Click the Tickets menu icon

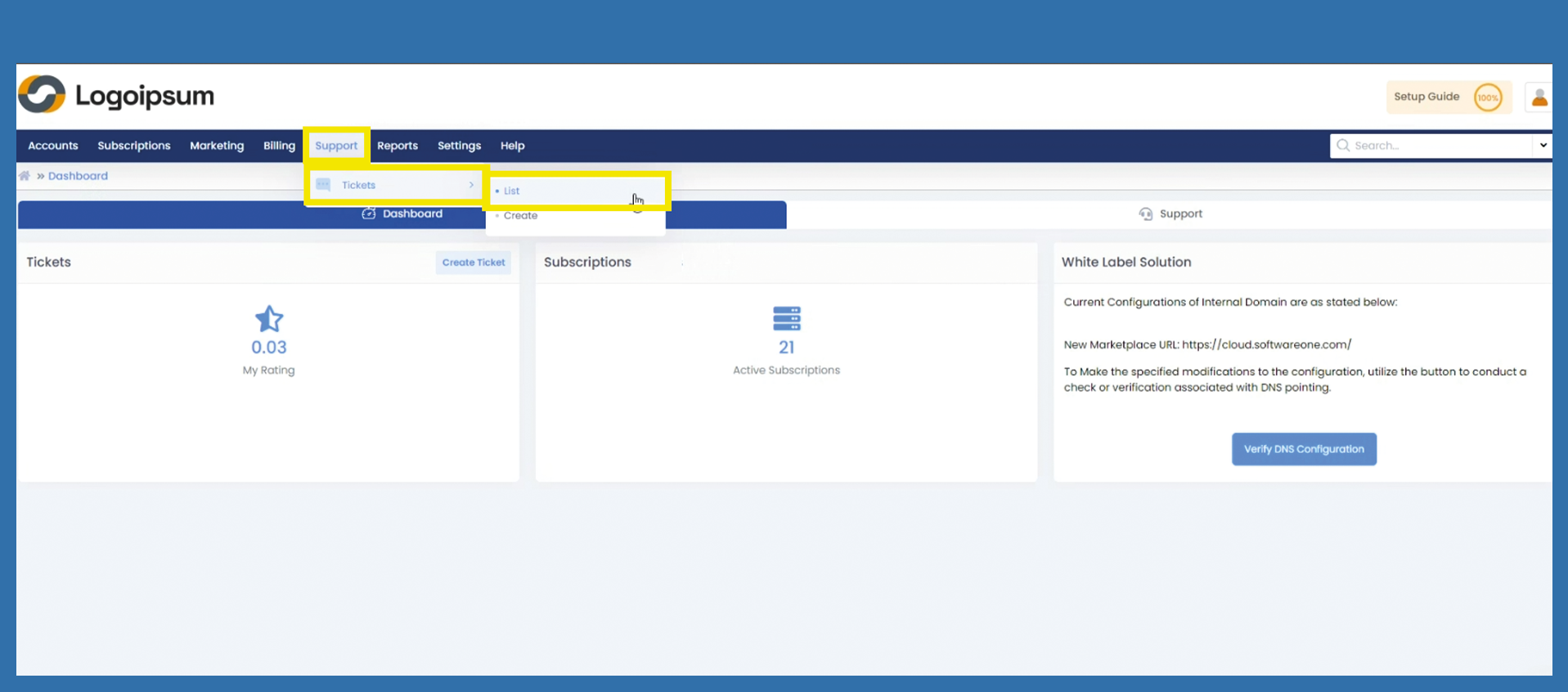(x=324, y=185)
